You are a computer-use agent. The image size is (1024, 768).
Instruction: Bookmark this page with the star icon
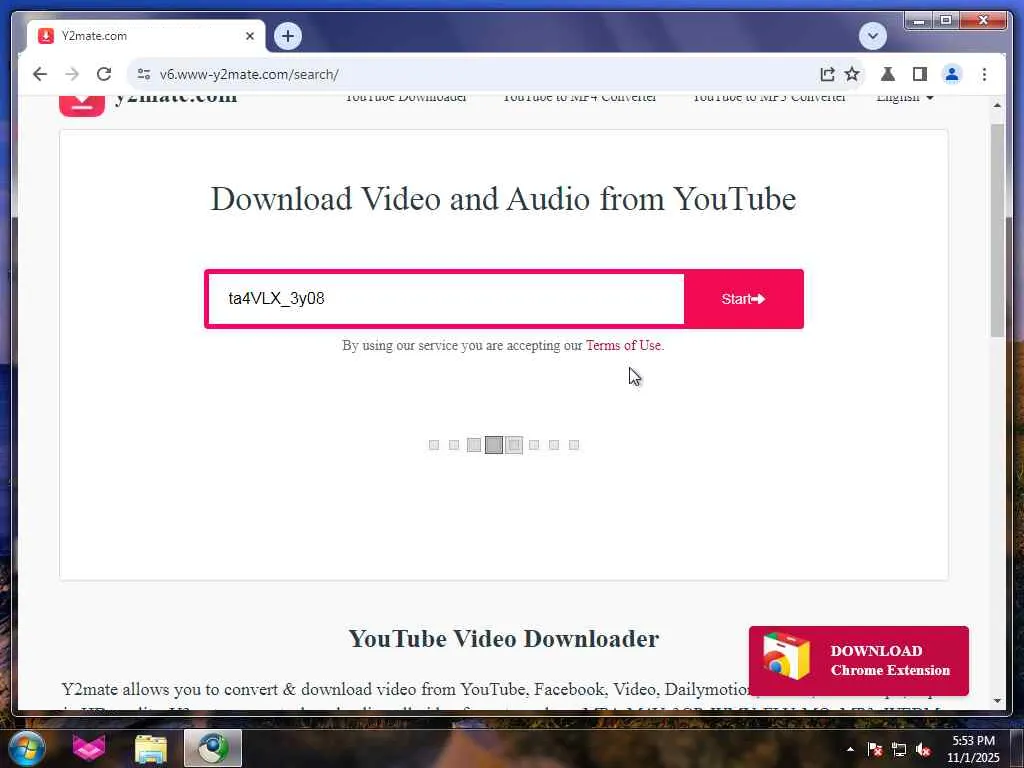pos(852,74)
